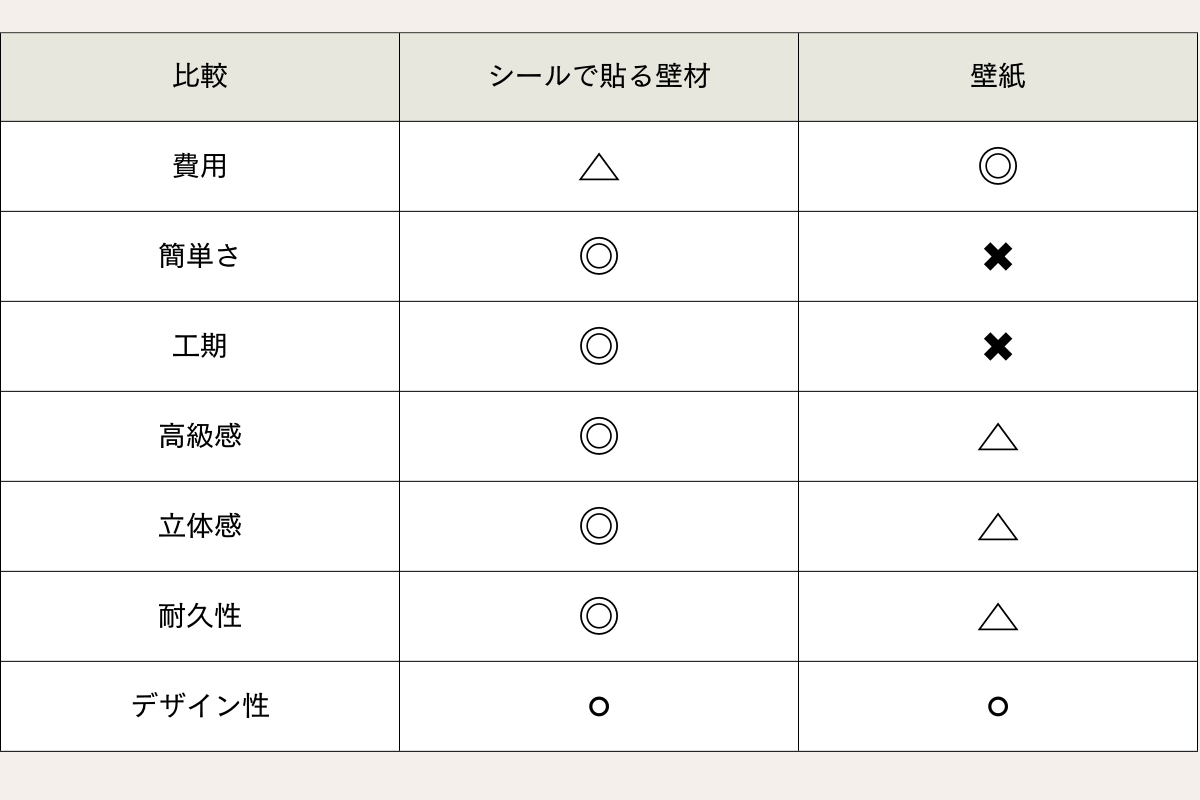Click the small circle under 壁紙 デザイン性
1200x800 pixels.
pyautogui.click(x=998, y=707)
